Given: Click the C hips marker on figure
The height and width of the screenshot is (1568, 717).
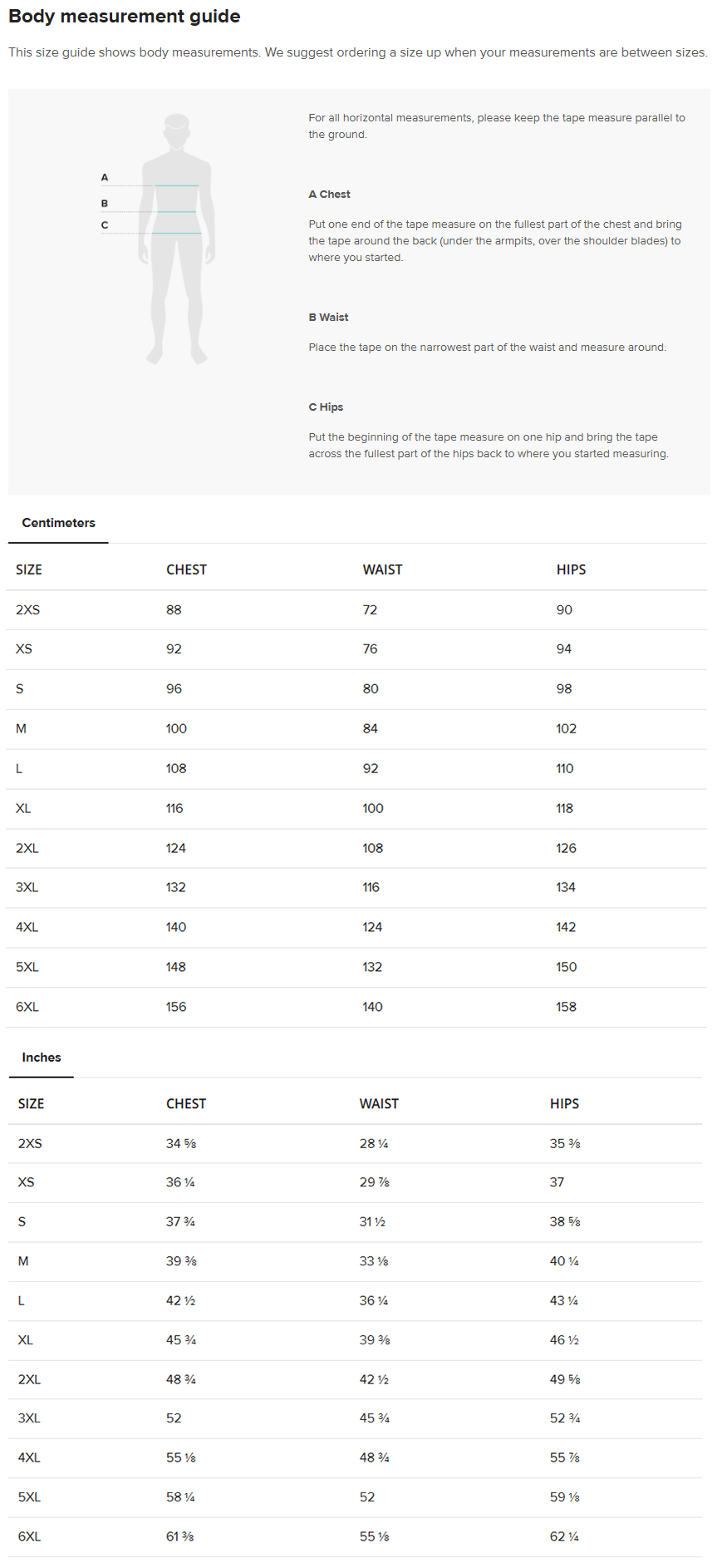Looking at the screenshot, I should tap(105, 225).
